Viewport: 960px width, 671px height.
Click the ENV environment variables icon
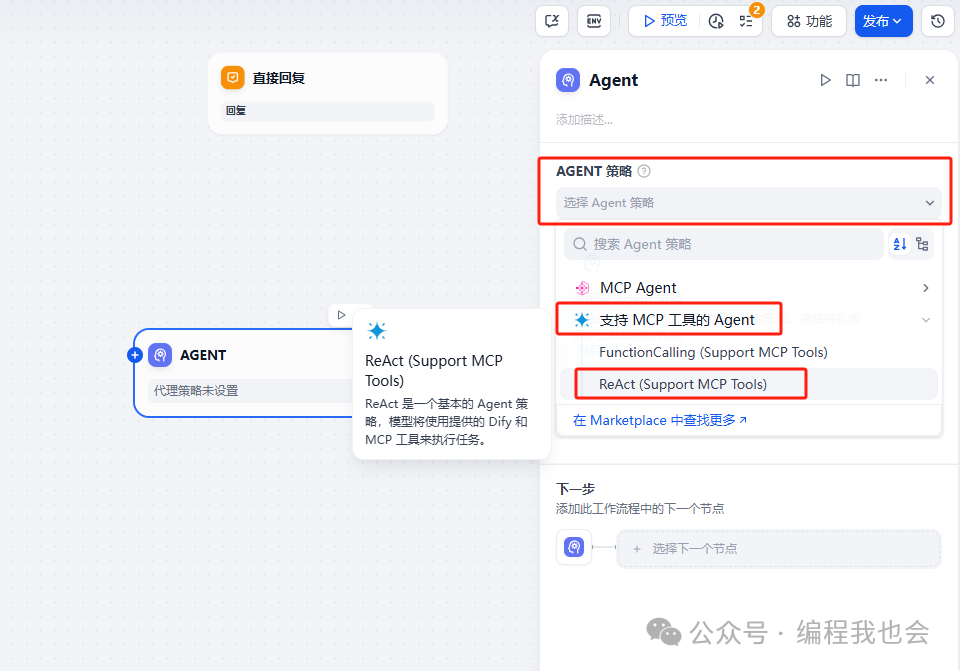coord(594,20)
